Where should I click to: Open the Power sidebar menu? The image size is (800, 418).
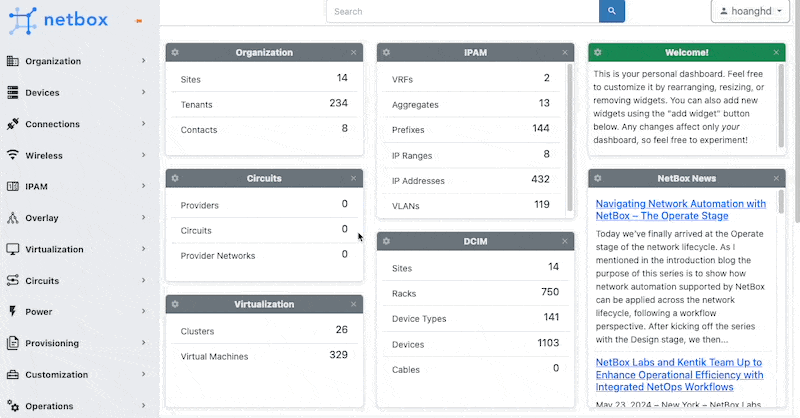(x=77, y=312)
